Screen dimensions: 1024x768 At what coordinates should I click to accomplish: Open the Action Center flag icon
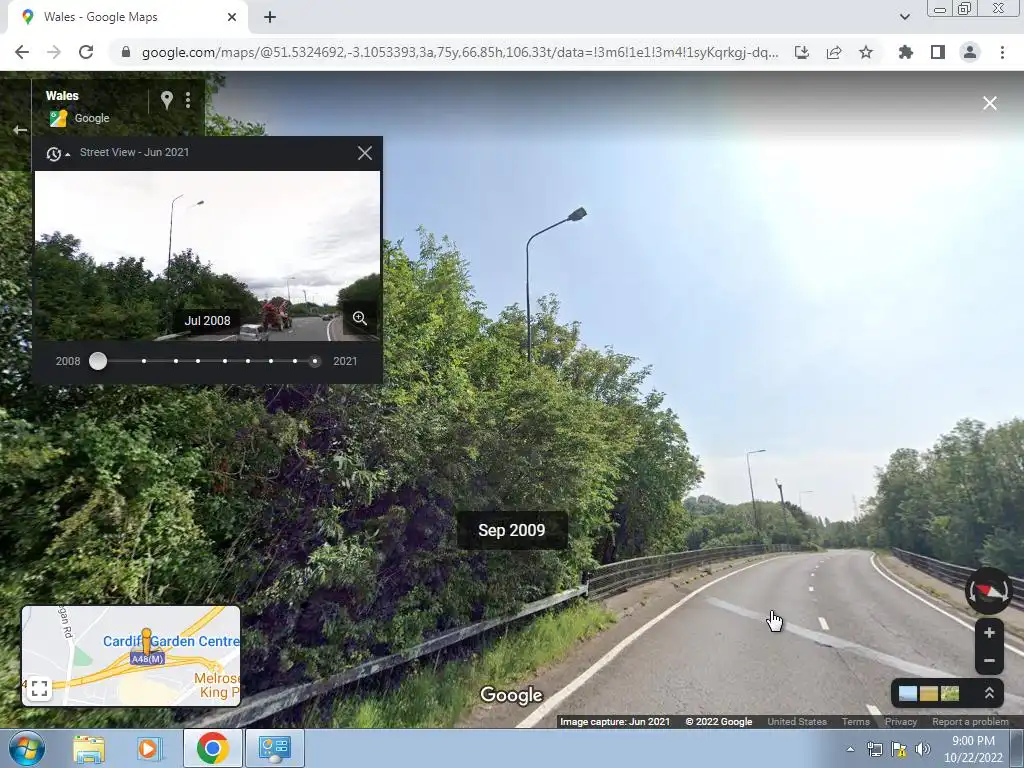pyautogui.click(x=899, y=749)
